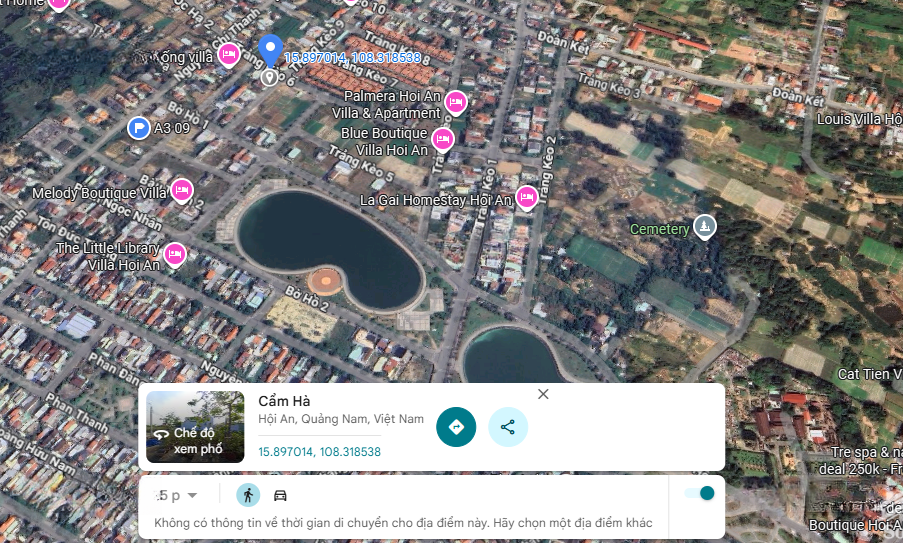
Task: Click the teal Directions button
Action: (456, 427)
